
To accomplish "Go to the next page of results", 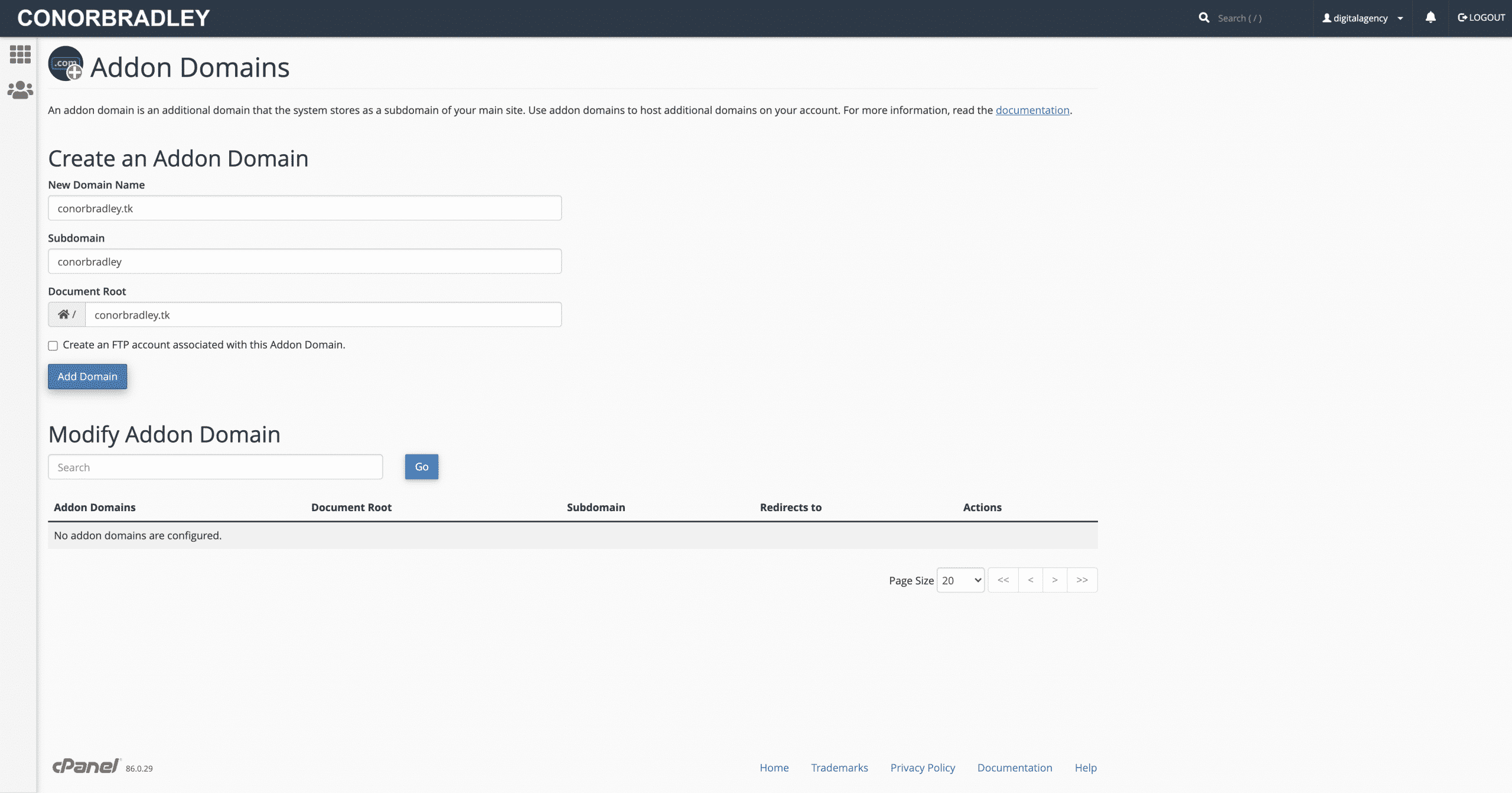I will click(1055, 580).
